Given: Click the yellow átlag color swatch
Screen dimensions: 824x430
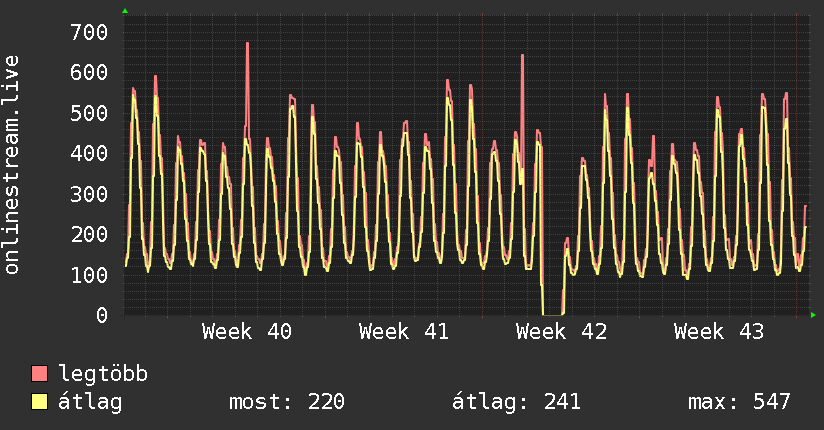Looking at the screenshot, I should click(x=39, y=401).
